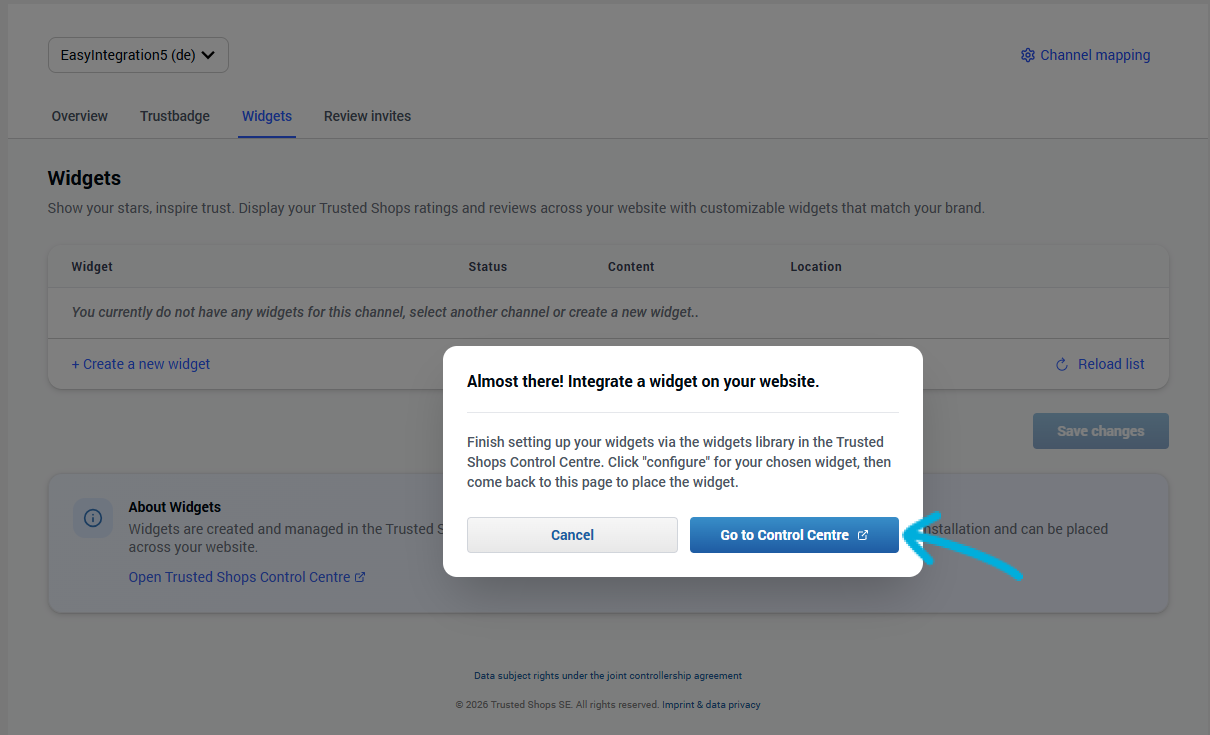Switch to the Overview tab
The image size is (1210, 735).
click(79, 116)
